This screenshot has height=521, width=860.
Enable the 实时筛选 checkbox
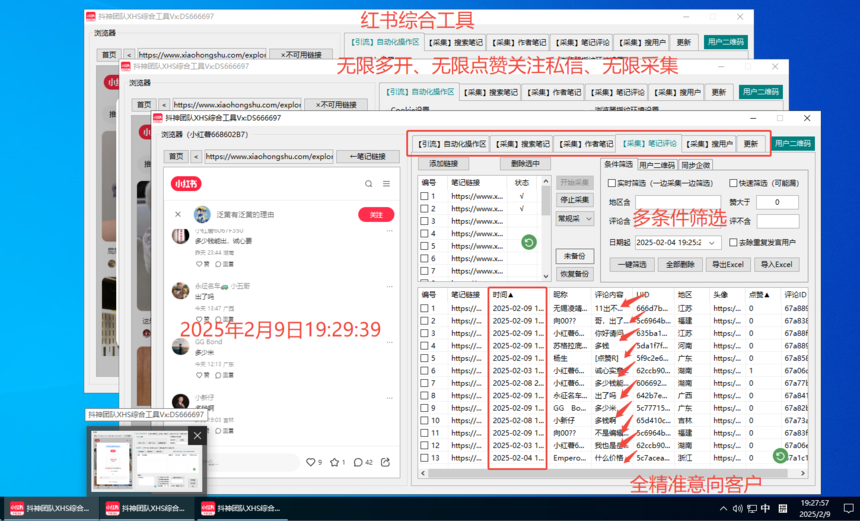coord(612,183)
